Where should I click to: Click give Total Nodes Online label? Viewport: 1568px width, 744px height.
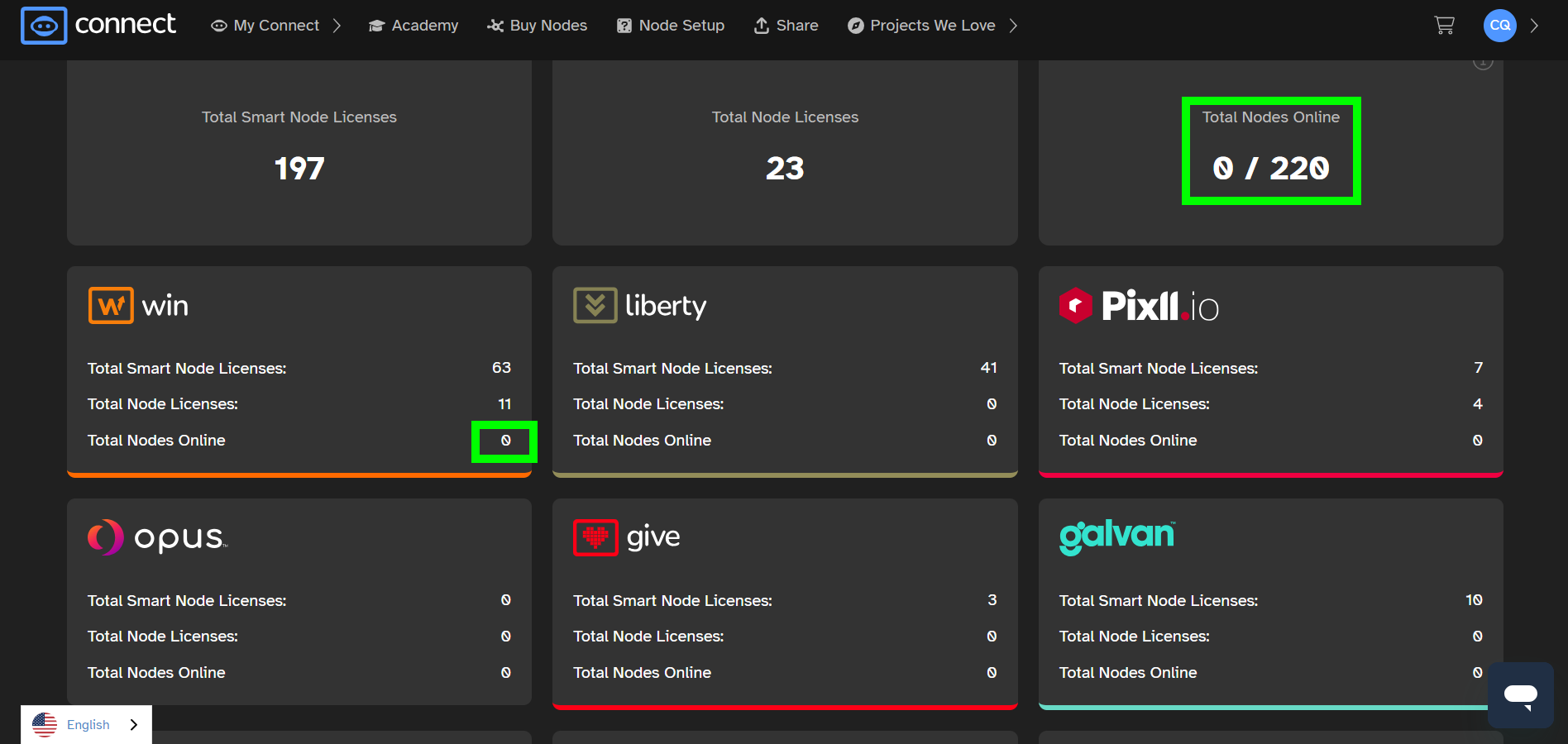coord(642,673)
